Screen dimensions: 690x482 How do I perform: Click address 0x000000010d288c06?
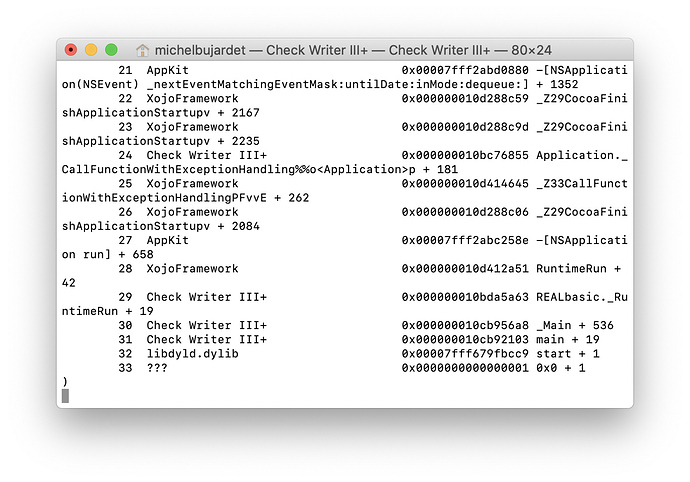[x=465, y=212]
